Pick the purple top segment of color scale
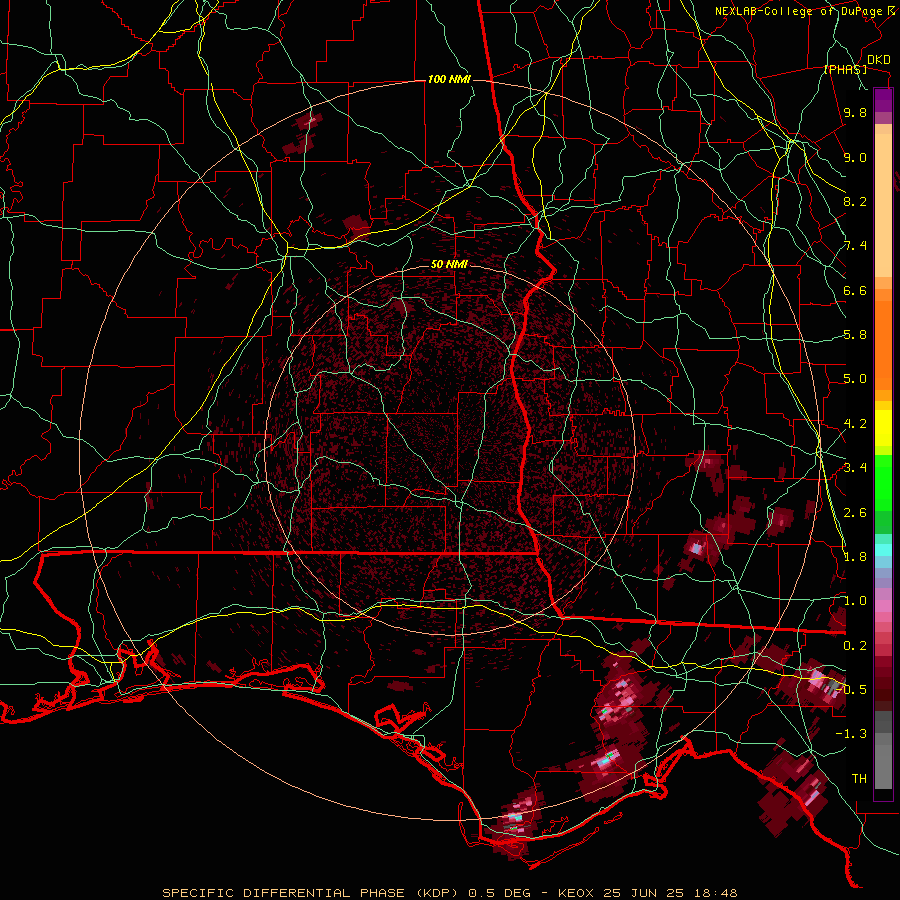The height and width of the screenshot is (900, 900). 883,100
